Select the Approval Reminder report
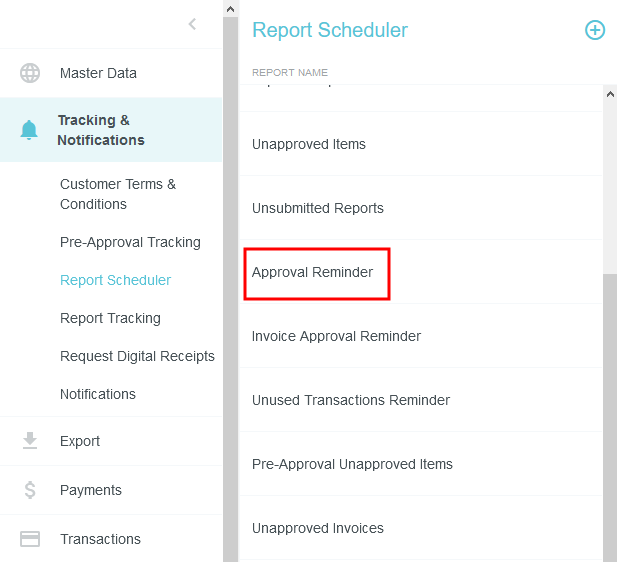The width and height of the screenshot is (617, 562). point(312,272)
